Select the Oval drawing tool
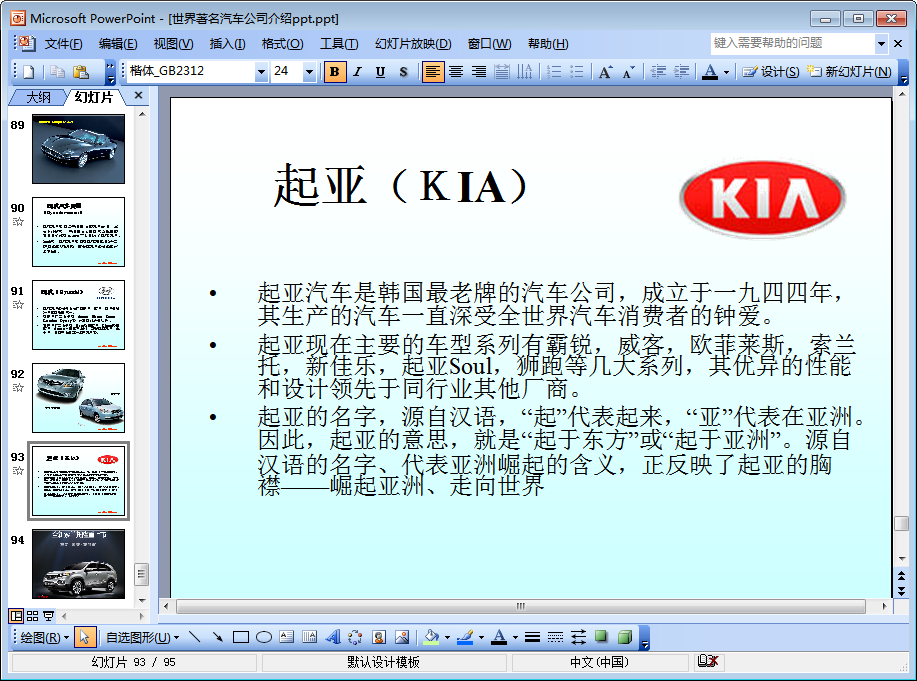Screen dimensions: 917x681 pos(264,637)
